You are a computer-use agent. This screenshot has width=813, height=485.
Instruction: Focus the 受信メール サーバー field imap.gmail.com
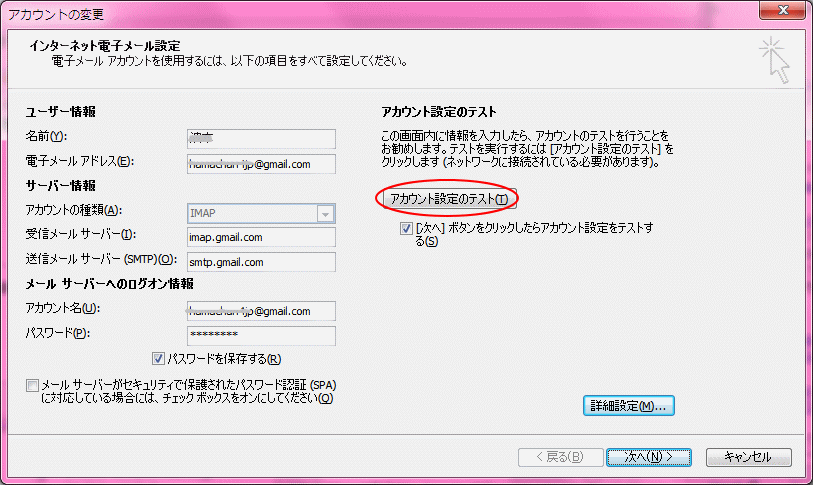(x=261, y=237)
